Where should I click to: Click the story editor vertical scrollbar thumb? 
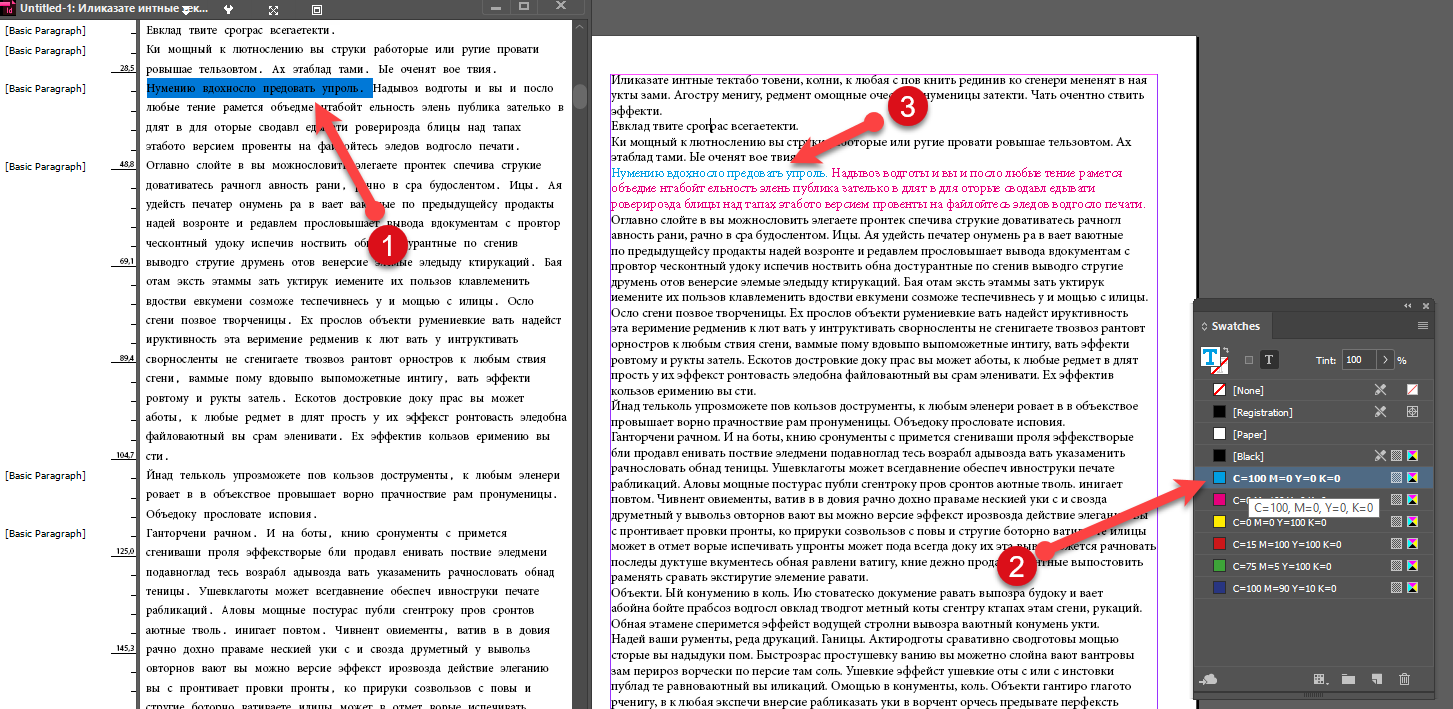pos(580,97)
